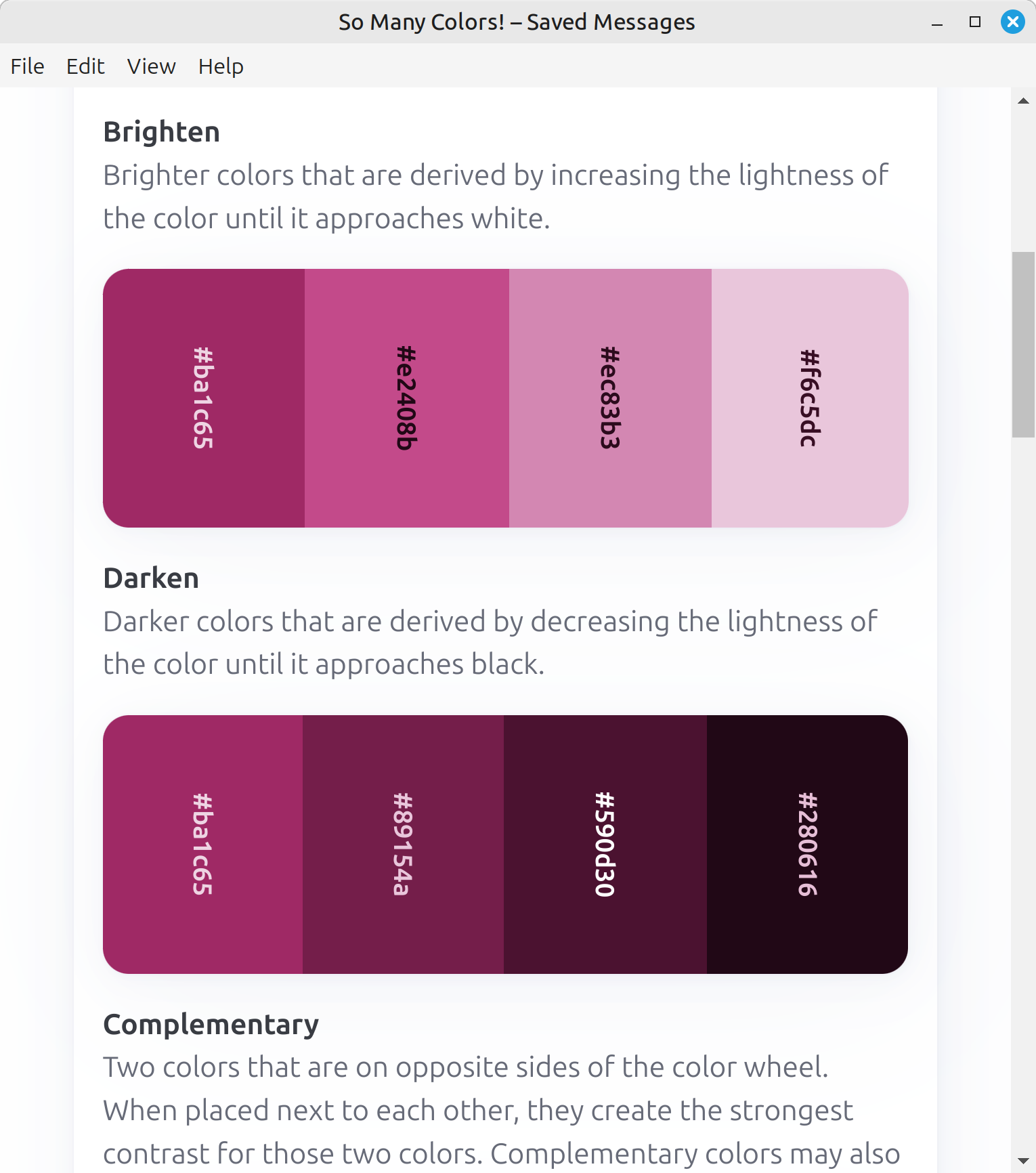This screenshot has height=1173, width=1036.
Task: Click the #ba1c65 swatch in Darken row
Action: (202, 845)
